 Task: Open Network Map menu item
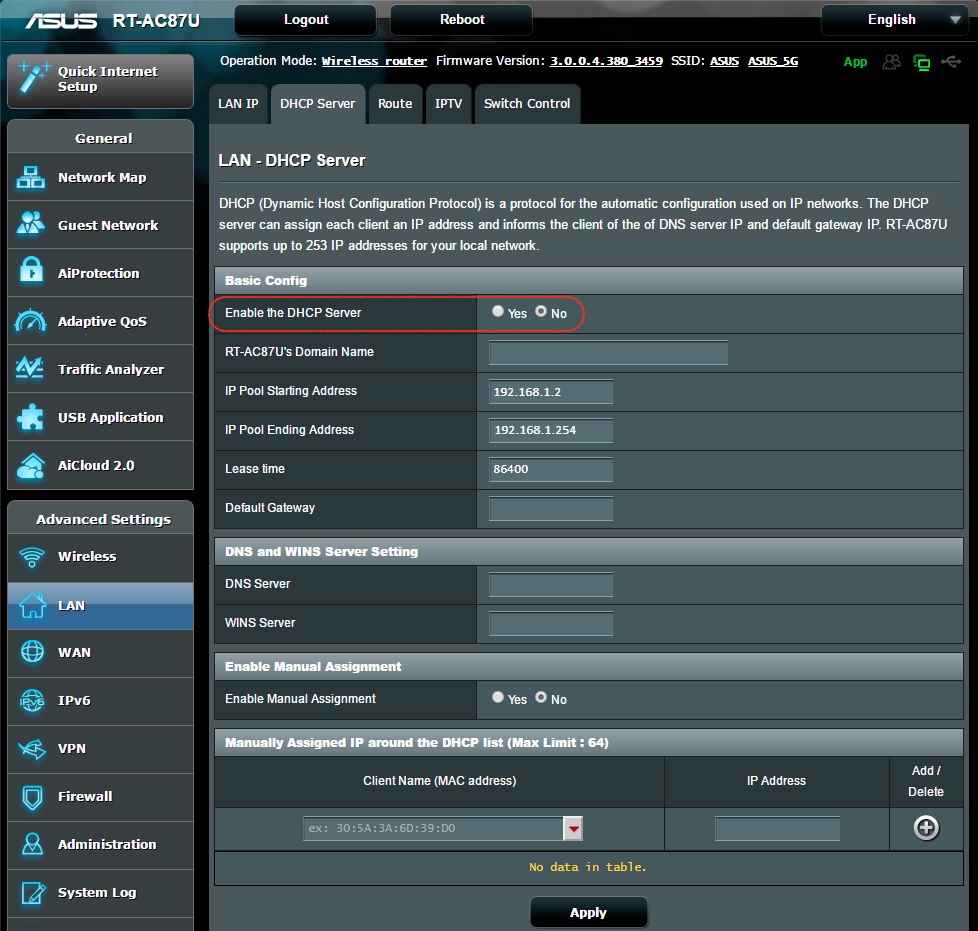tap(100, 178)
